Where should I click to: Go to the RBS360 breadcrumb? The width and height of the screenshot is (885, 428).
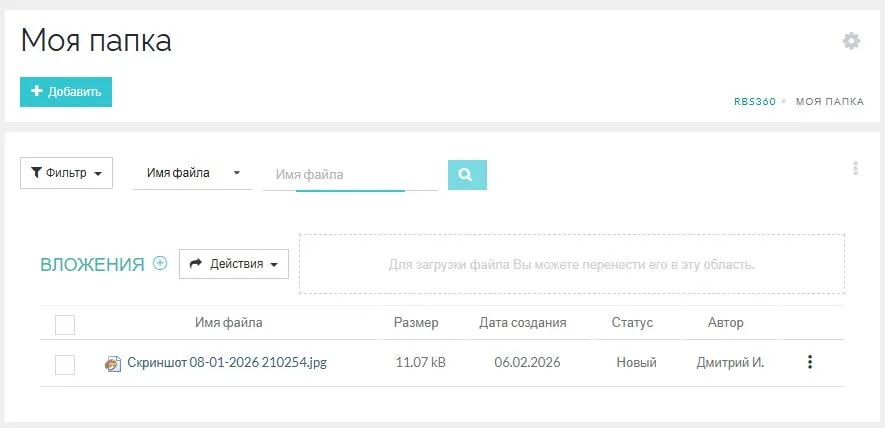[753, 102]
